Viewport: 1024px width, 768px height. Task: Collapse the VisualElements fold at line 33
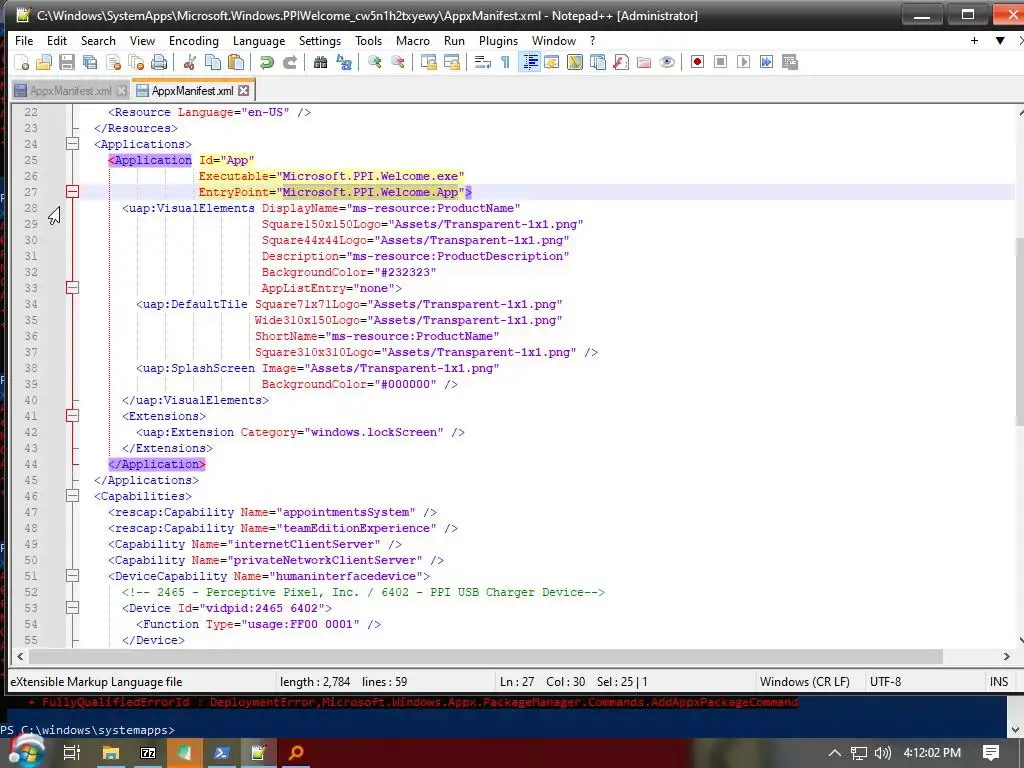pyautogui.click(x=72, y=288)
